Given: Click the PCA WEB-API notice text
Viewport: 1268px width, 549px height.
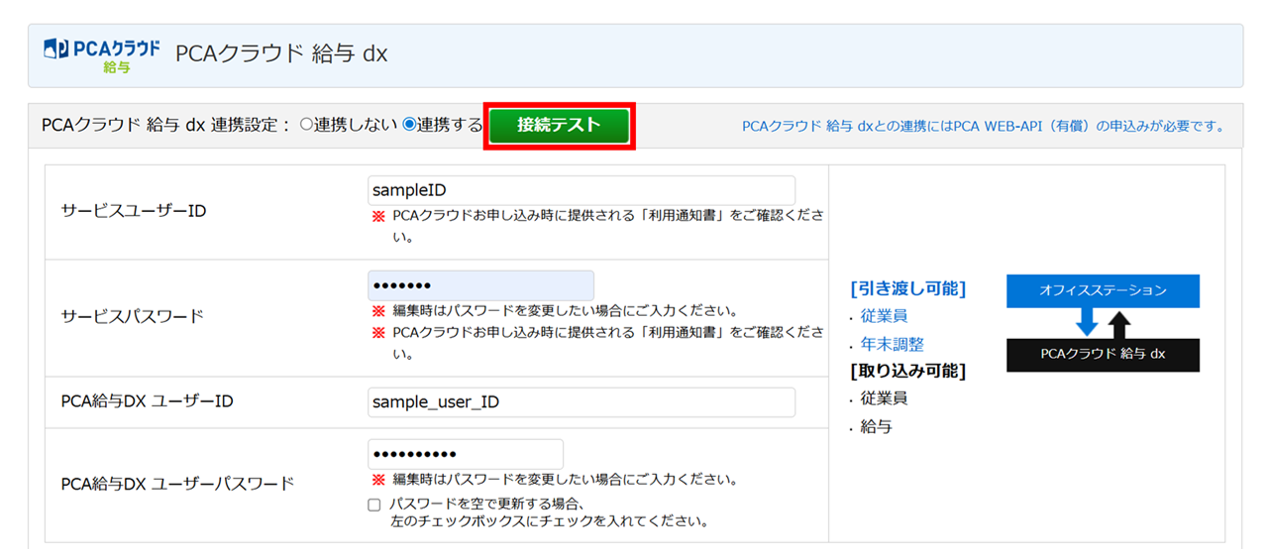Looking at the screenshot, I should 983,126.
